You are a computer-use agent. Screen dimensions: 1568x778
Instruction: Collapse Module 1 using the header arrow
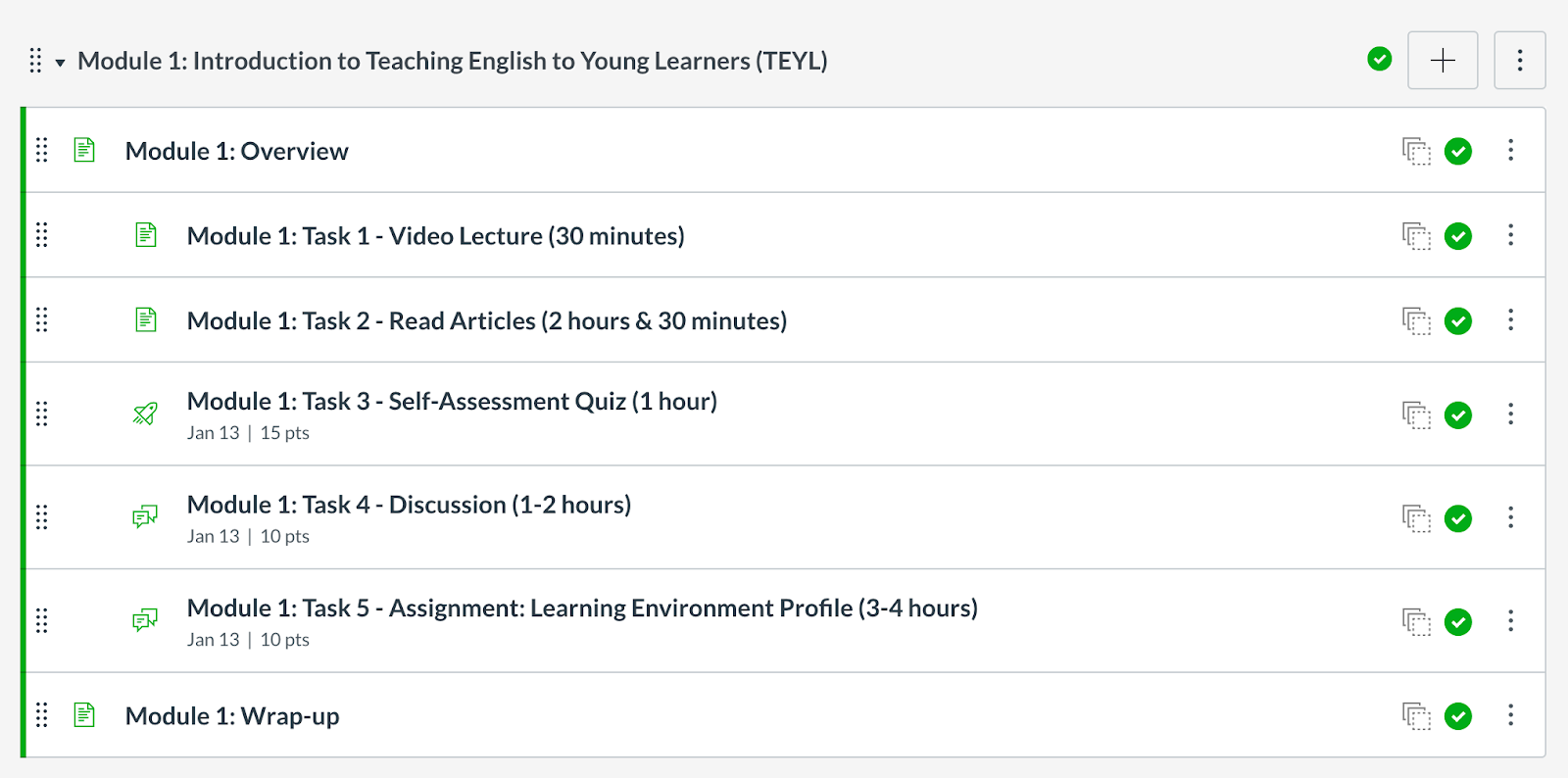tap(60, 63)
